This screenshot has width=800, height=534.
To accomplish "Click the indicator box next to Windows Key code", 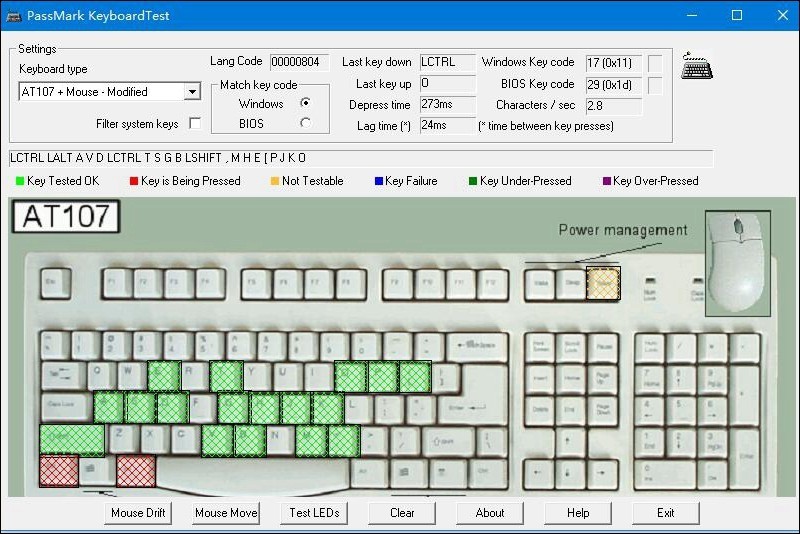I will [655, 63].
